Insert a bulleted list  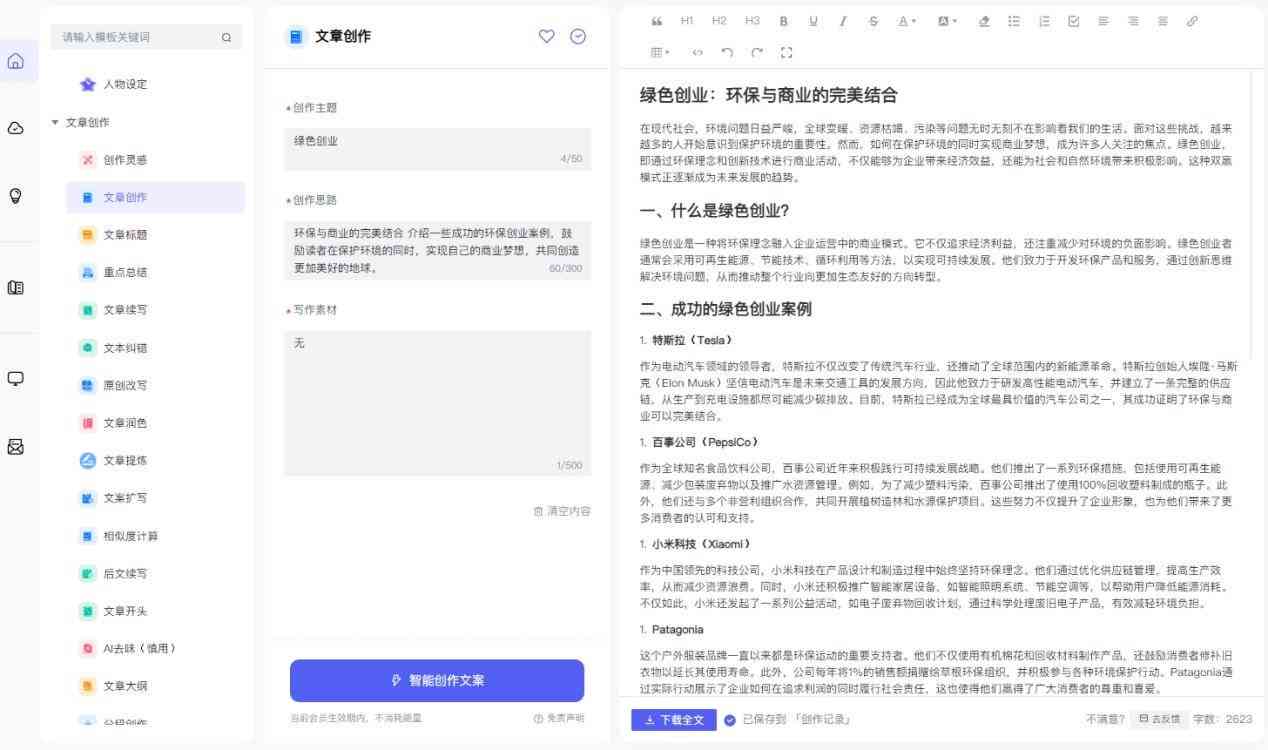[x=1014, y=21]
